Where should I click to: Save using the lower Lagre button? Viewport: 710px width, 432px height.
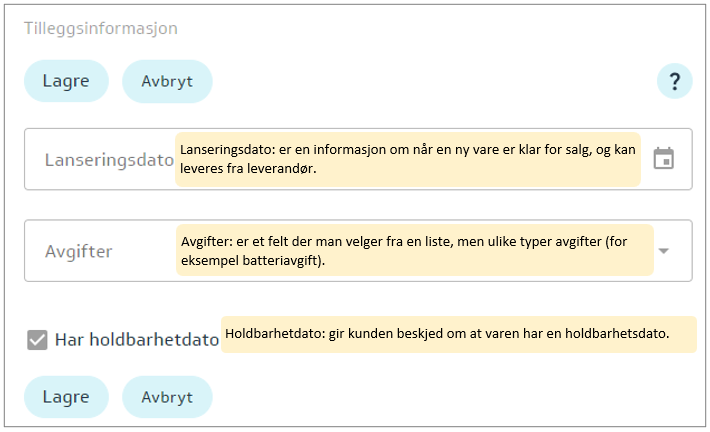coord(66,396)
